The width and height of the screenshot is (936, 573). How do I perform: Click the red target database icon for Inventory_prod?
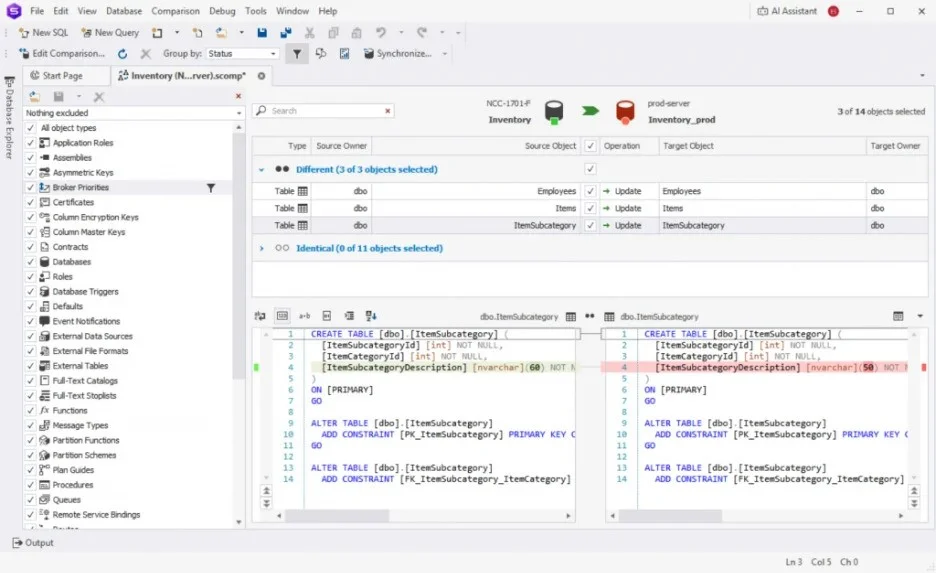pos(625,112)
